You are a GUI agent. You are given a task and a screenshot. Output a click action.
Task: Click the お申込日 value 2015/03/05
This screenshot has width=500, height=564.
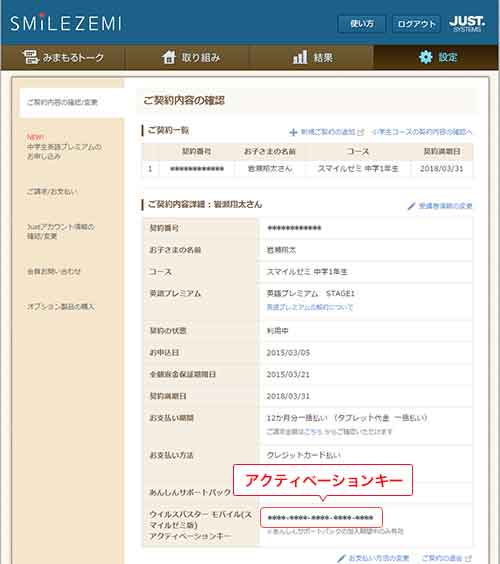288,353
